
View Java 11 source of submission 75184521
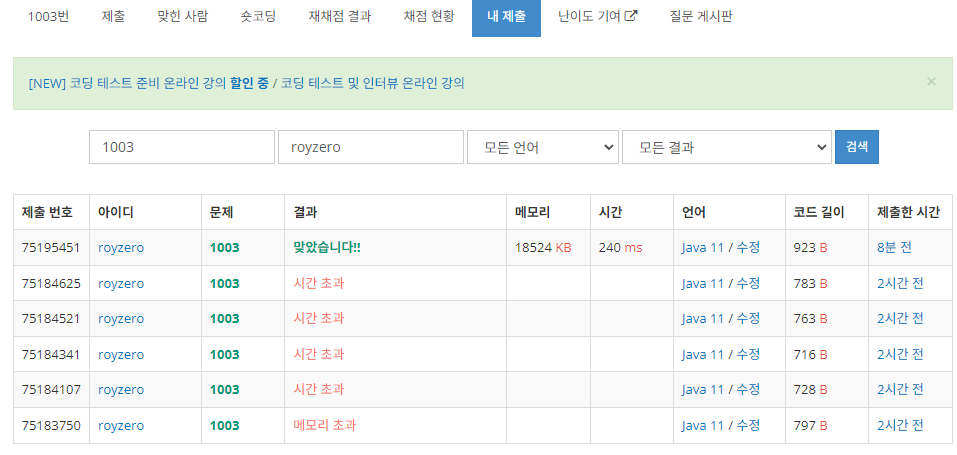tap(702, 319)
